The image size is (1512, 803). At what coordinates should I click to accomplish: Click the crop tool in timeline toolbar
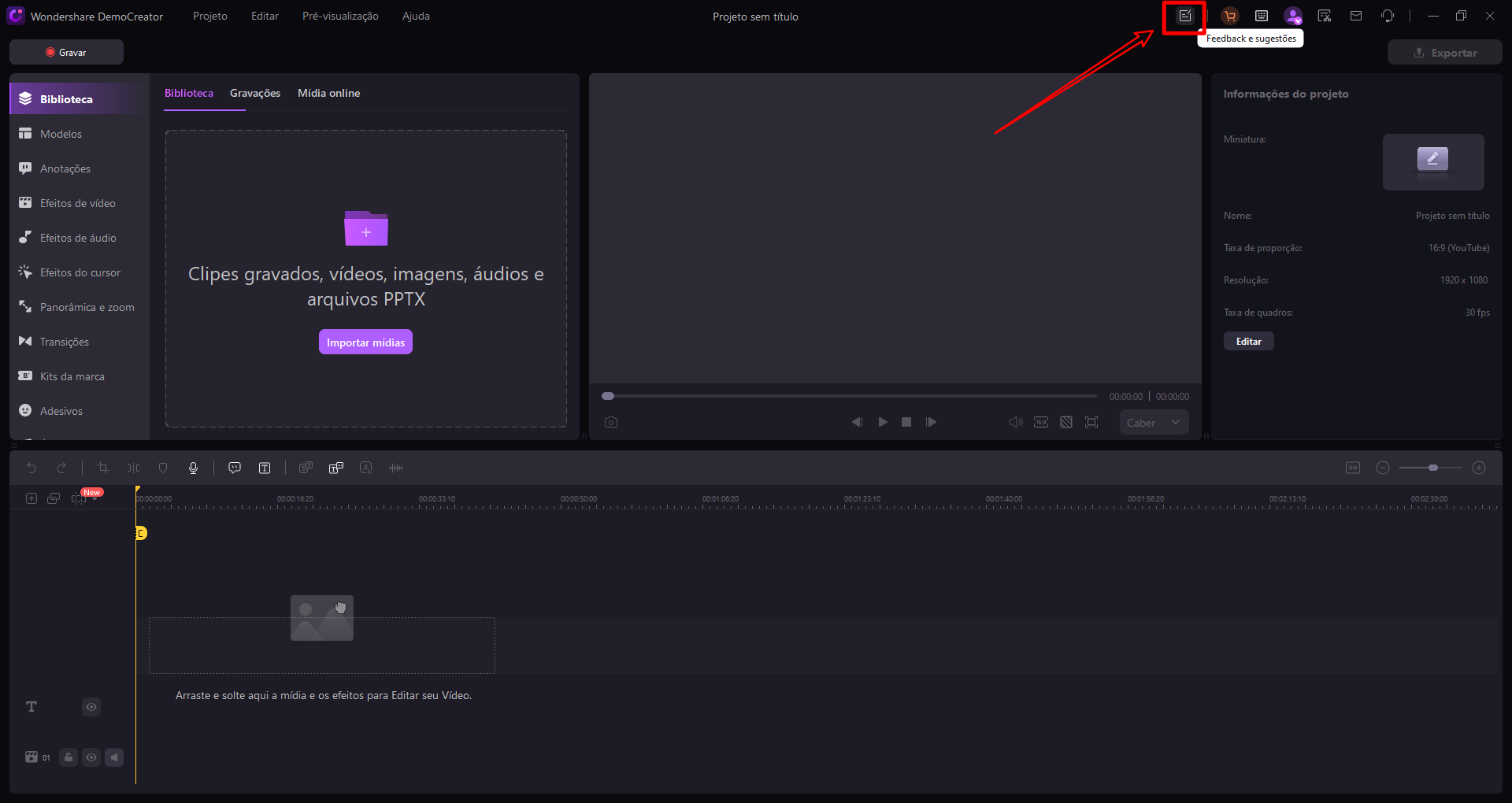click(102, 468)
